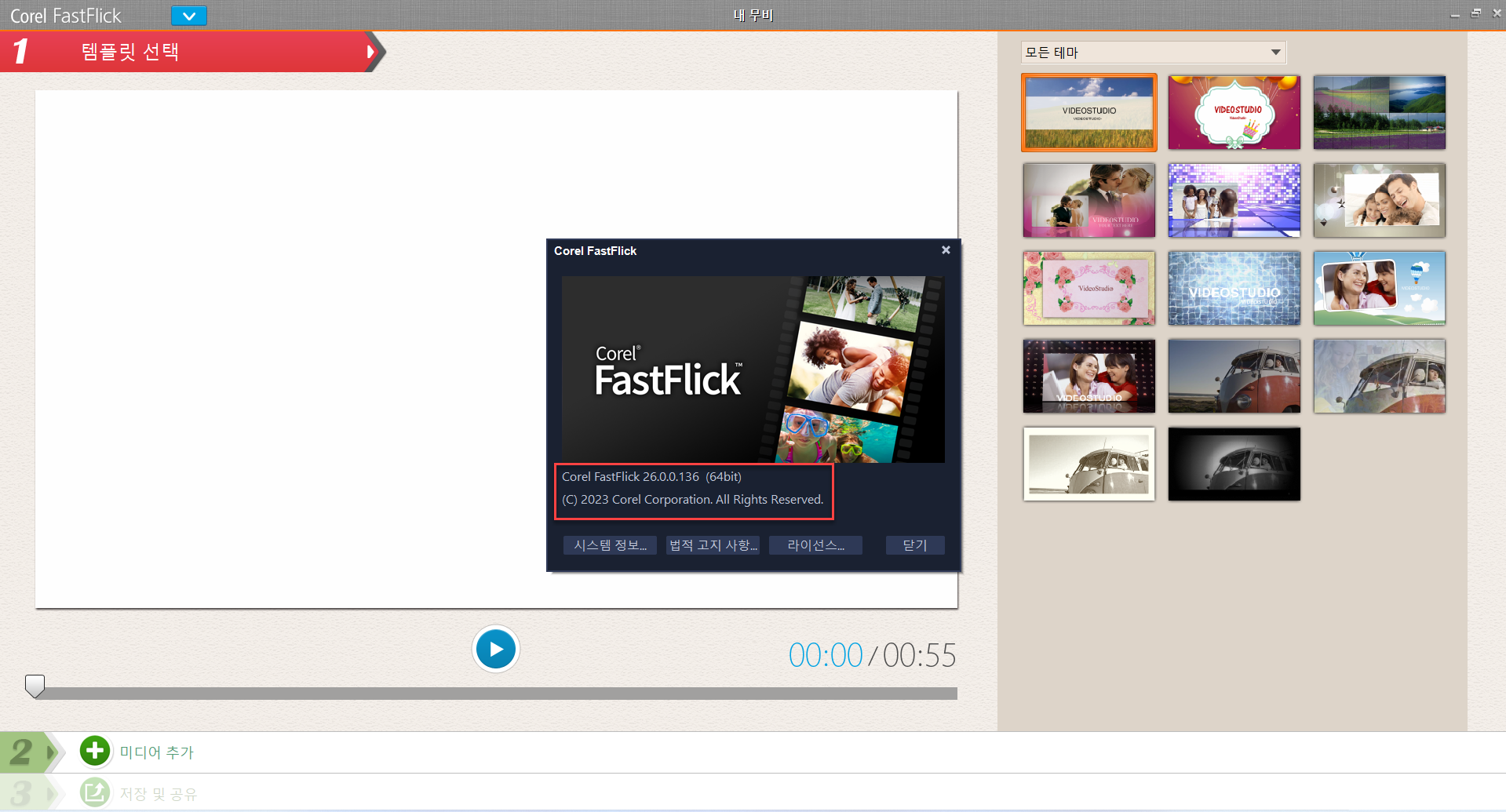Select the father and child family template
Viewport: 1506px width, 812px height.
pyautogui.click(x=1380, y=200)
